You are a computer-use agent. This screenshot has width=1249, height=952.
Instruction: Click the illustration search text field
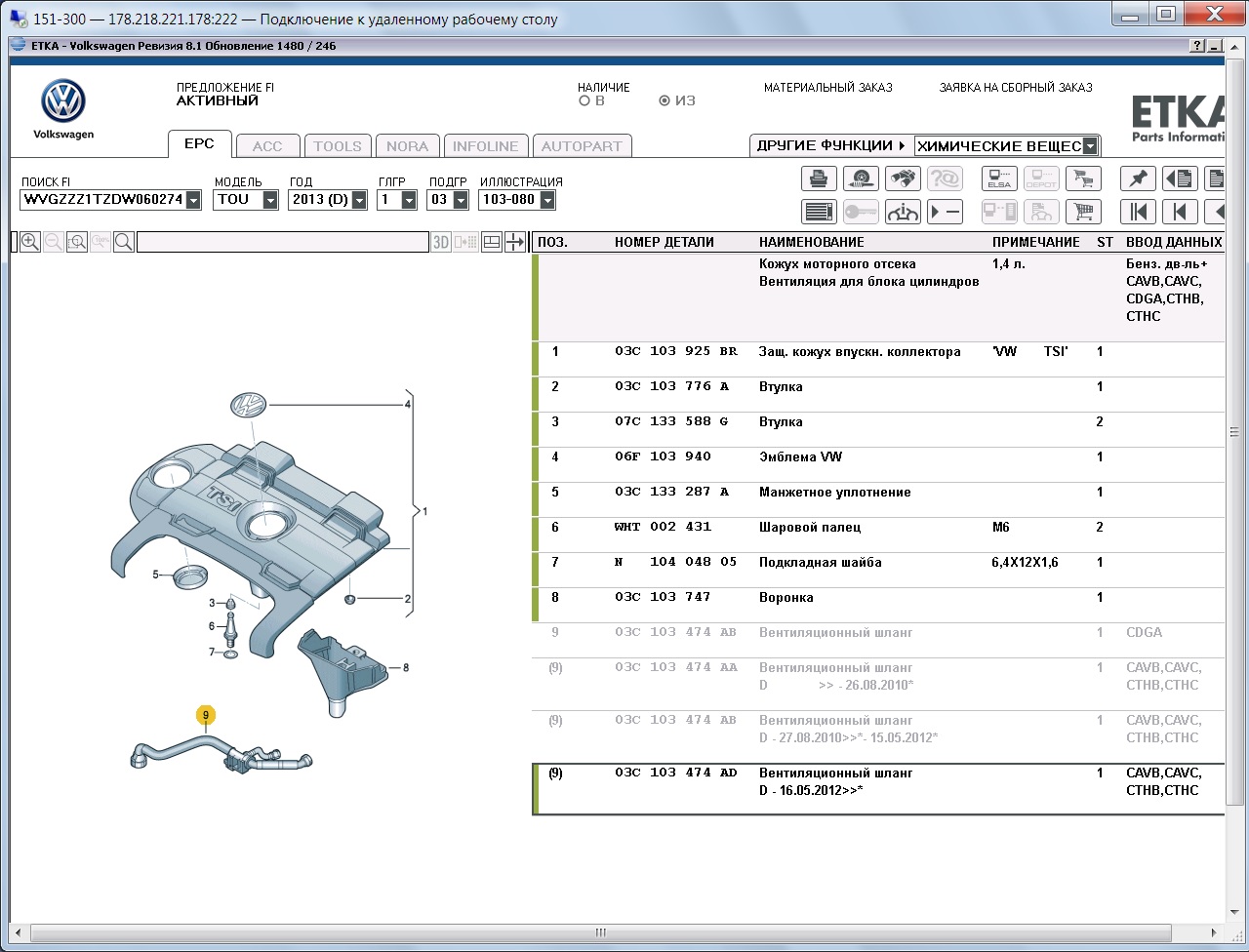point(282,242)
